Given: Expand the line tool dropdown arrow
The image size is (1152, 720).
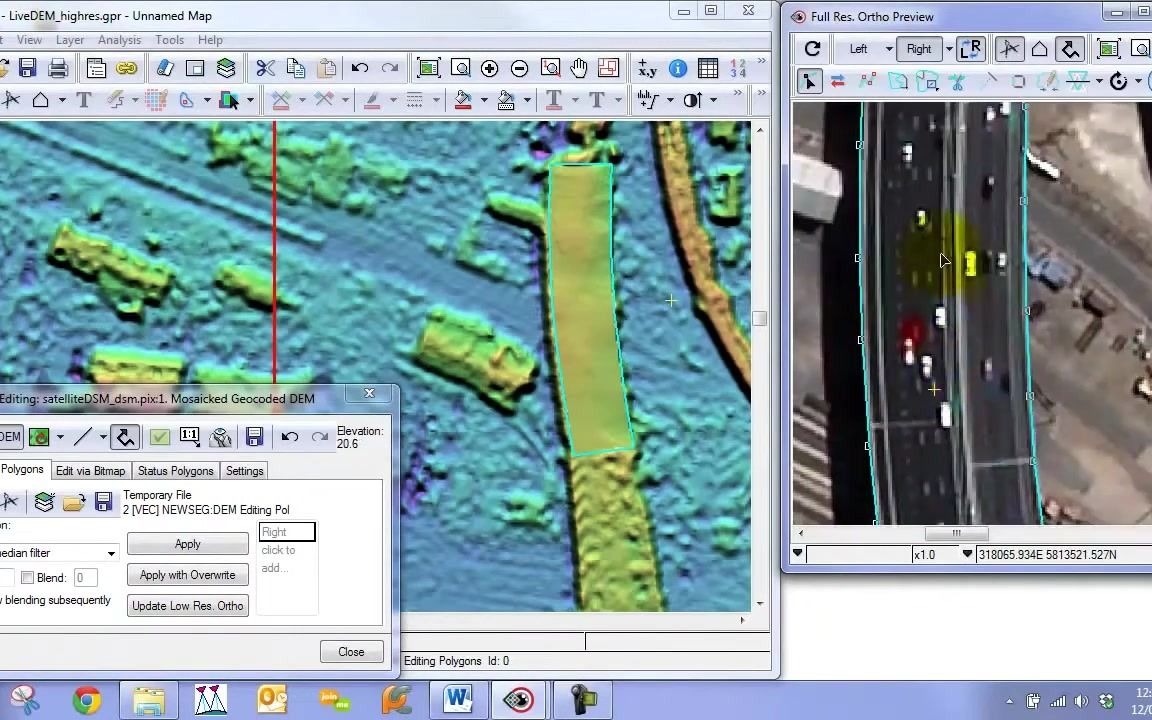Looking at the screenshot, I should point(102,437).
